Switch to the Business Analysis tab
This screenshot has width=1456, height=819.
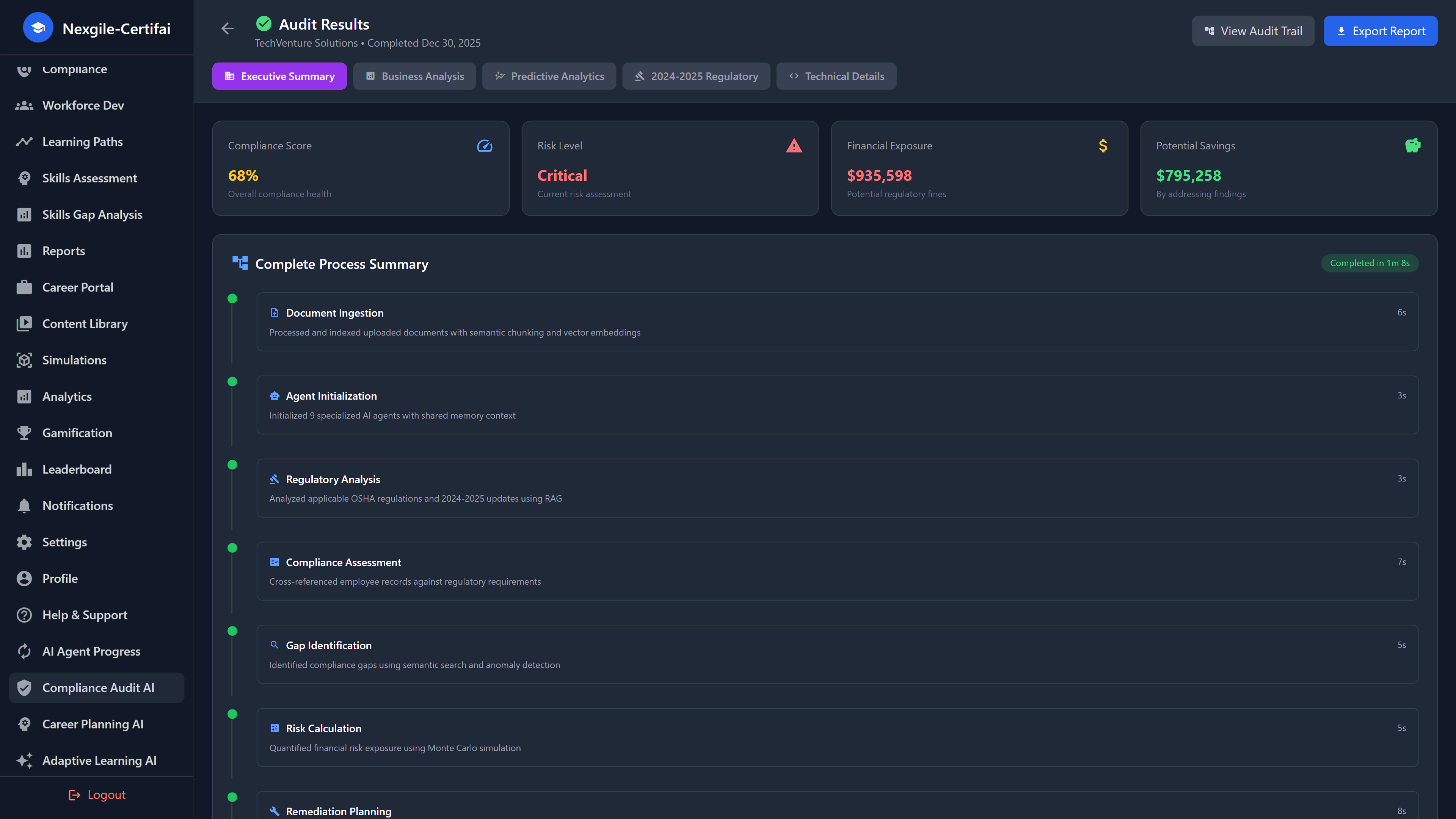pos(414,76)
